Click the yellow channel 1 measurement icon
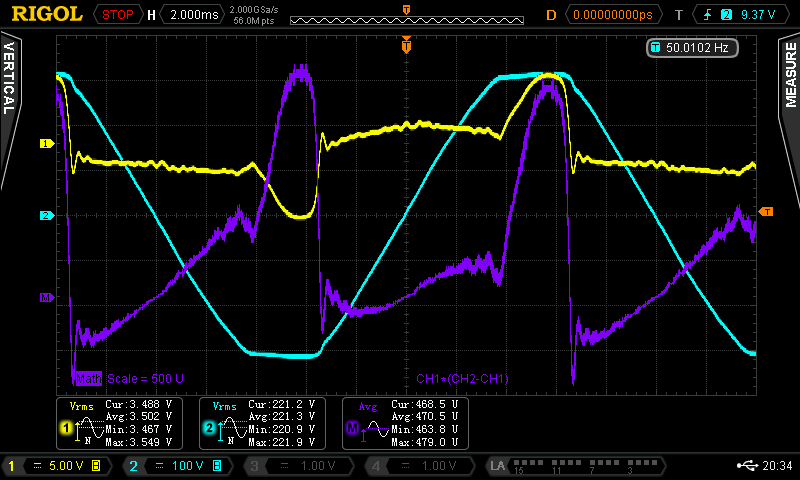Screen dimensions: 800x480 click(66, 428)
